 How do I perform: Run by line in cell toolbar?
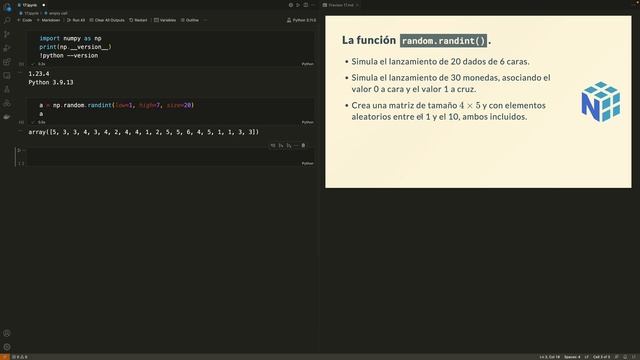[273, 146]
